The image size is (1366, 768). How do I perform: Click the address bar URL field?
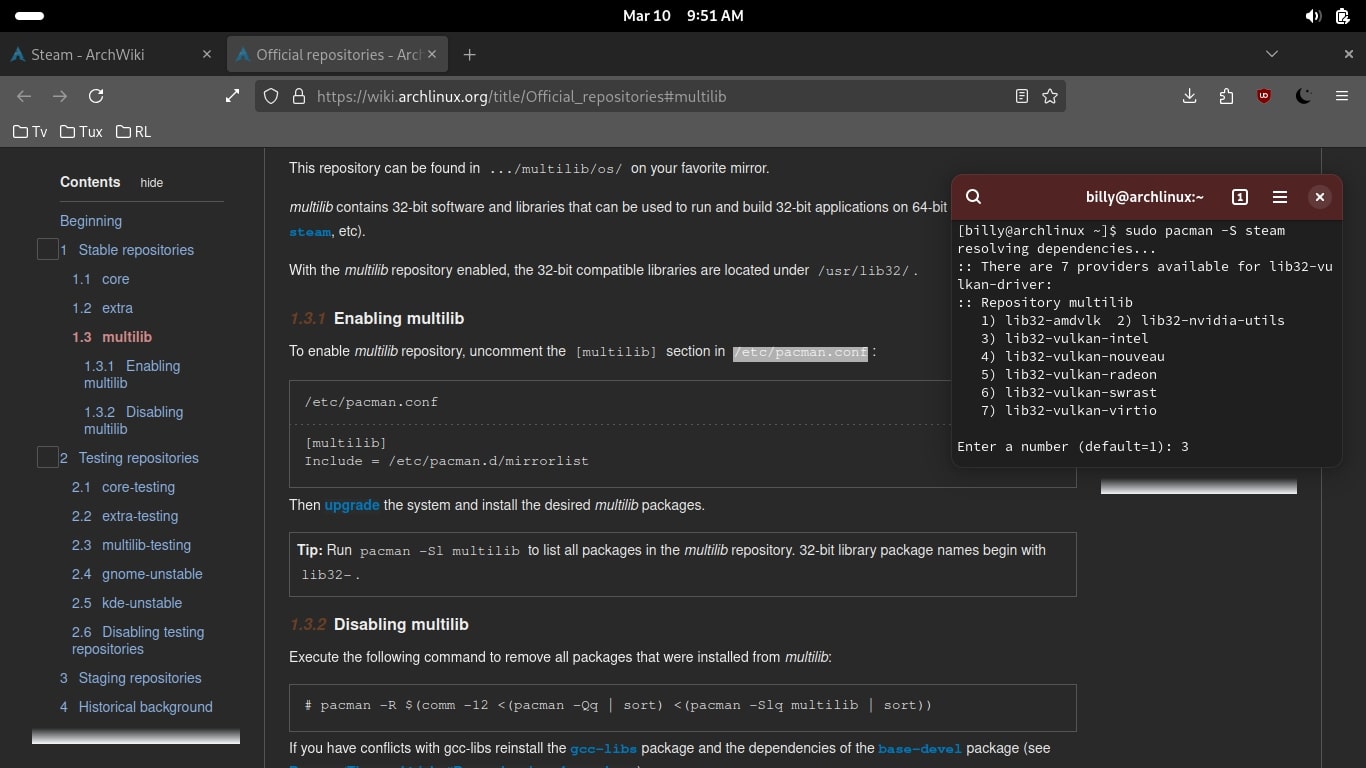click(x=660, y=96)
